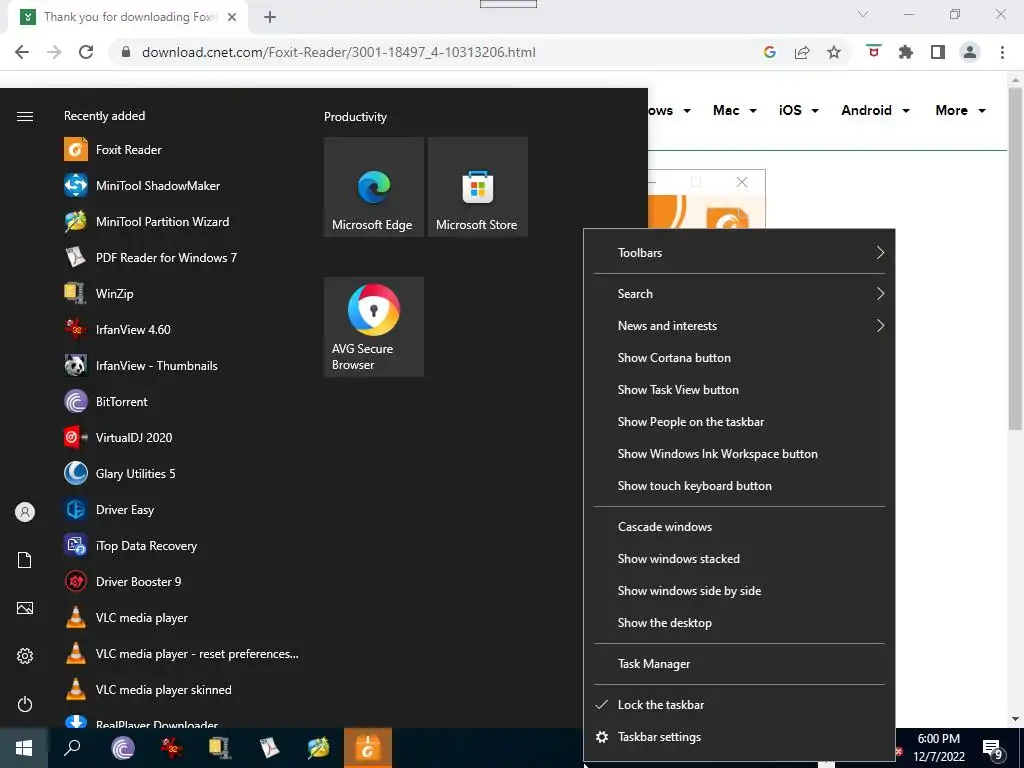Toggle Show Task View button
Screen dimensions: 1024x768
tap(739, 390)
